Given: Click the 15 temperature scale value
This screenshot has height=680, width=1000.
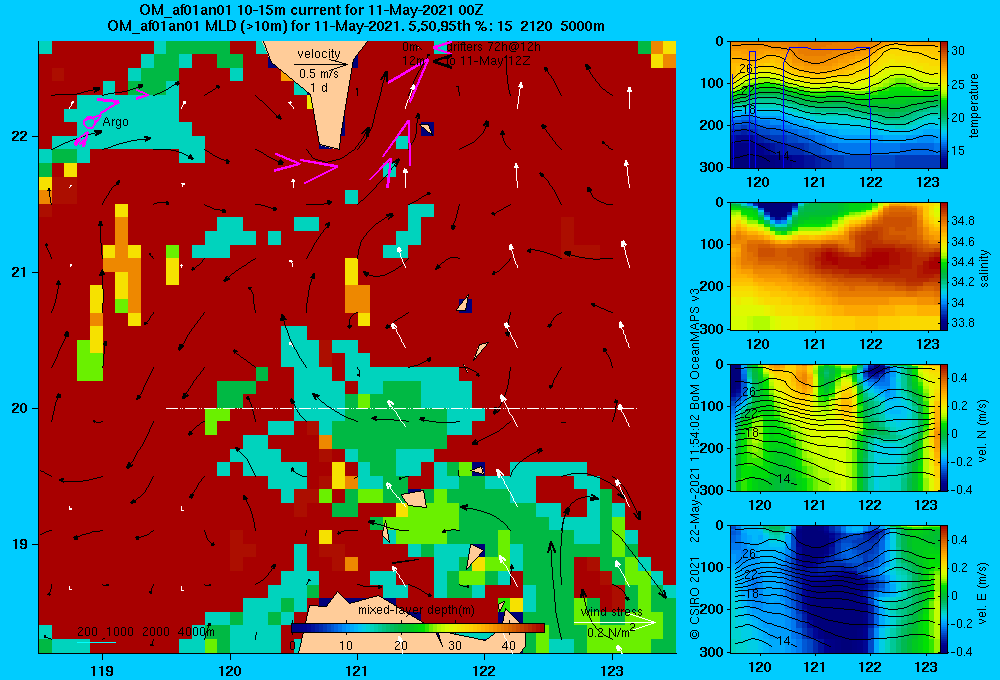Looking at the screenshot, I should 958,151.
